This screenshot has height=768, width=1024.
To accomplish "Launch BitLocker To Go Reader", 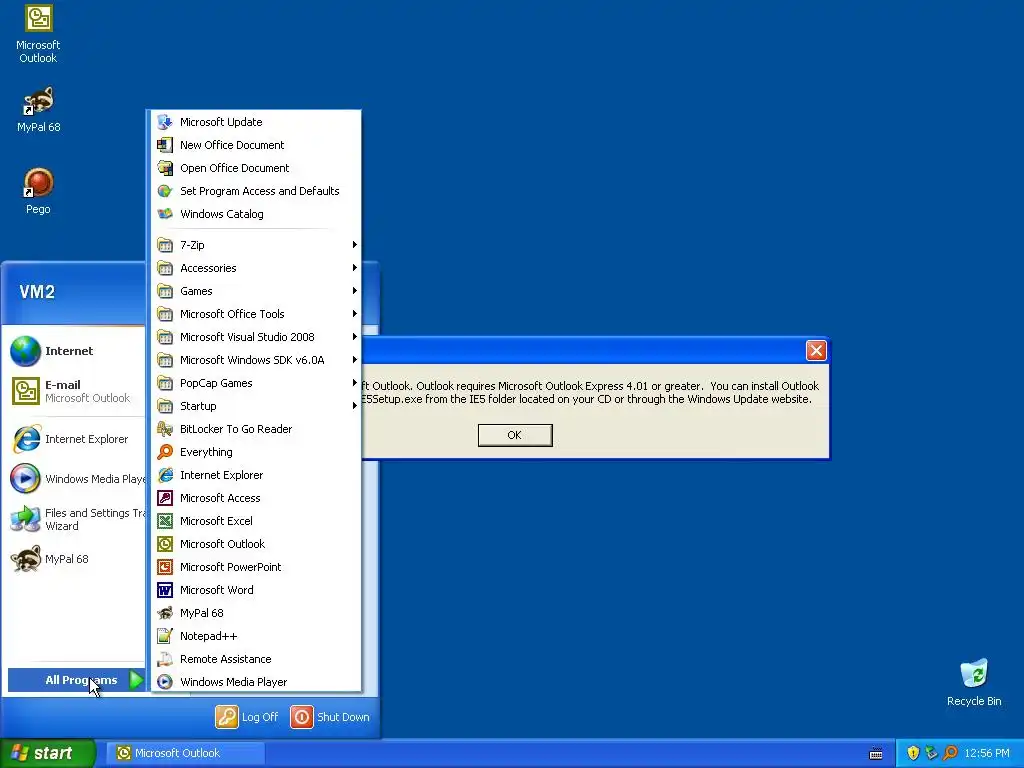I will (x=255, y=429).
